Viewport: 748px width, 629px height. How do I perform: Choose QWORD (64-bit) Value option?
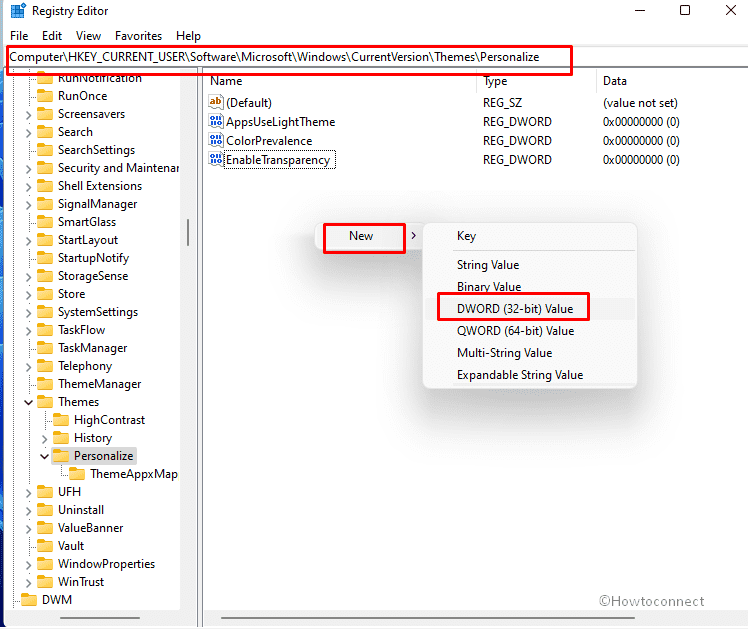click(529, 331)
